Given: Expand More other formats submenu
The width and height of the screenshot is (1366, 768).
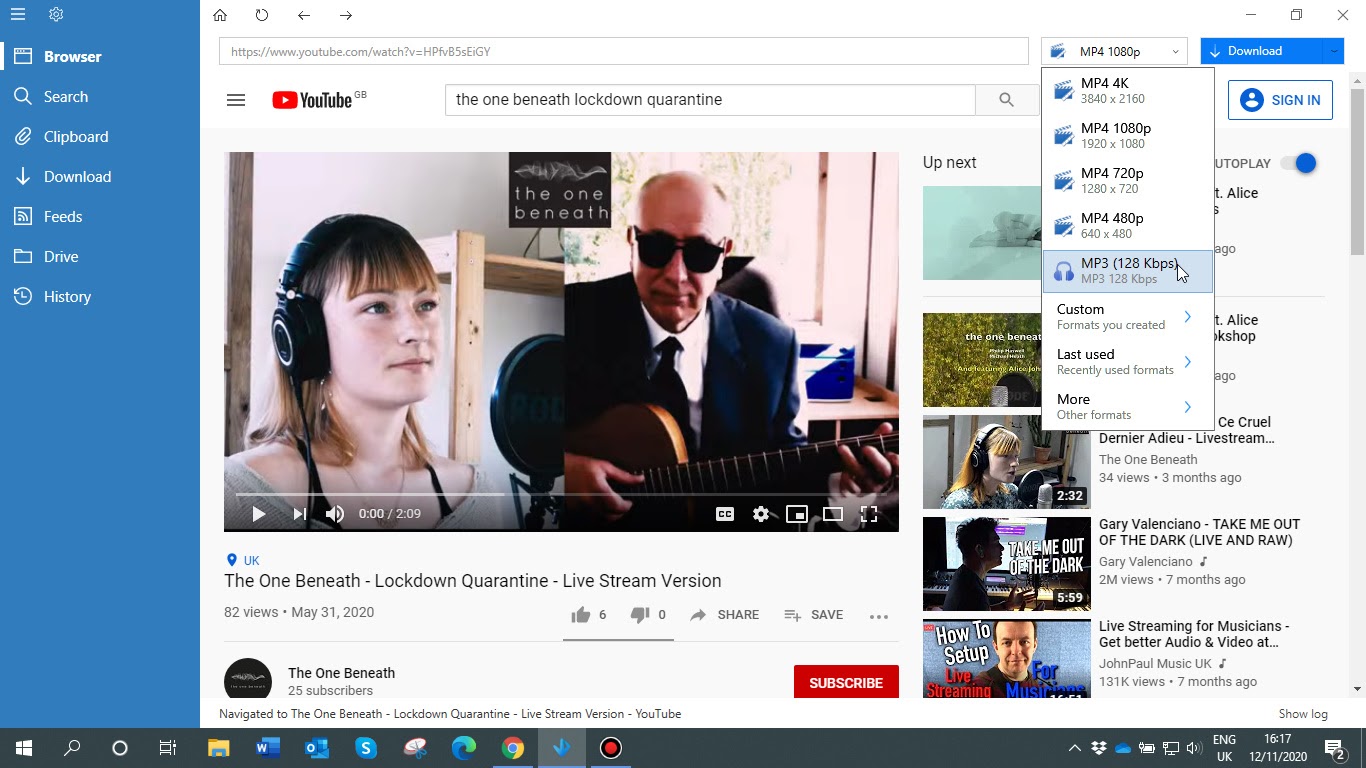Looking at the screenshot, I should click(x=1128, y=407).
